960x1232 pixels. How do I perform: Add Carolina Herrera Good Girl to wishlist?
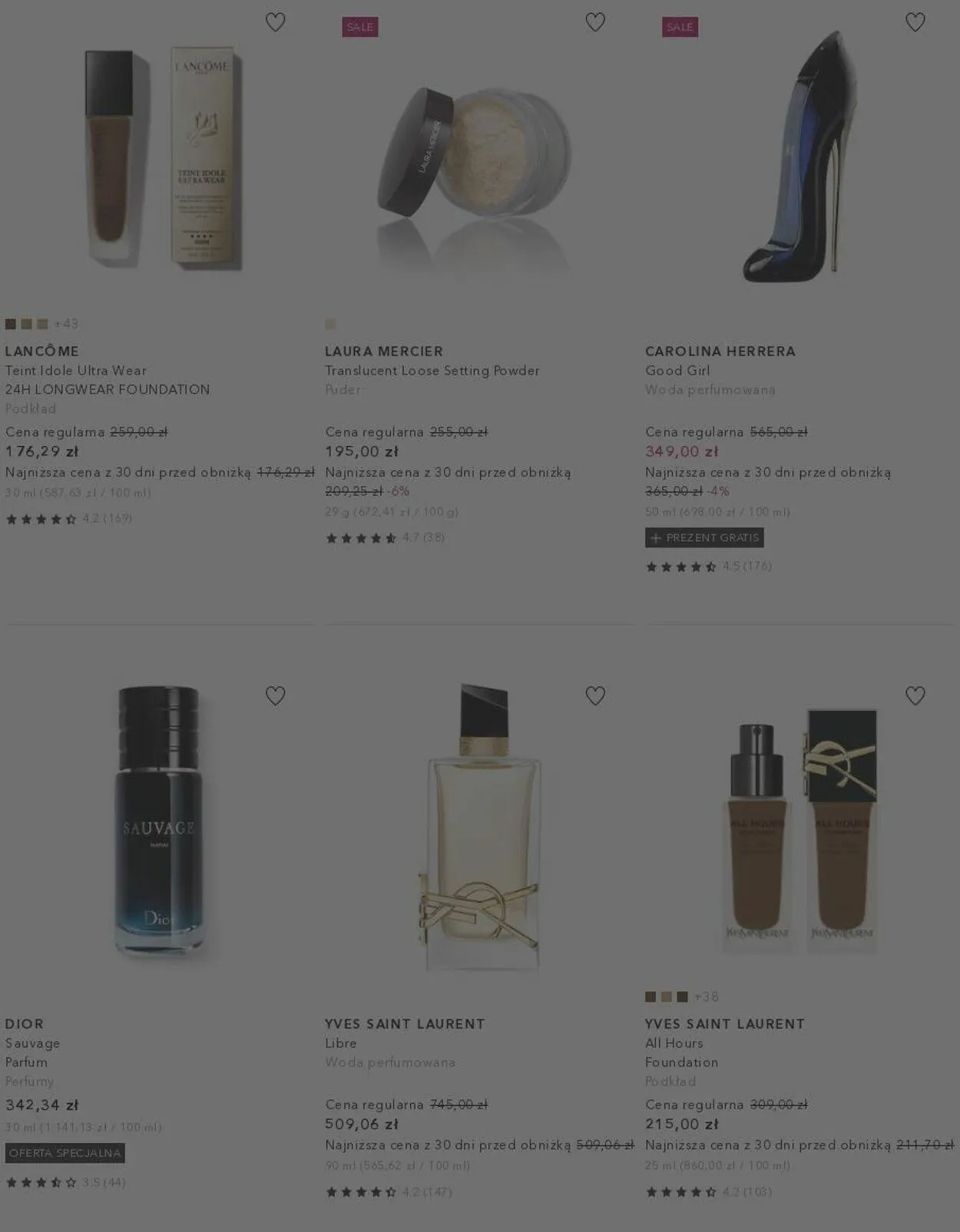click(x=915, y=22)
